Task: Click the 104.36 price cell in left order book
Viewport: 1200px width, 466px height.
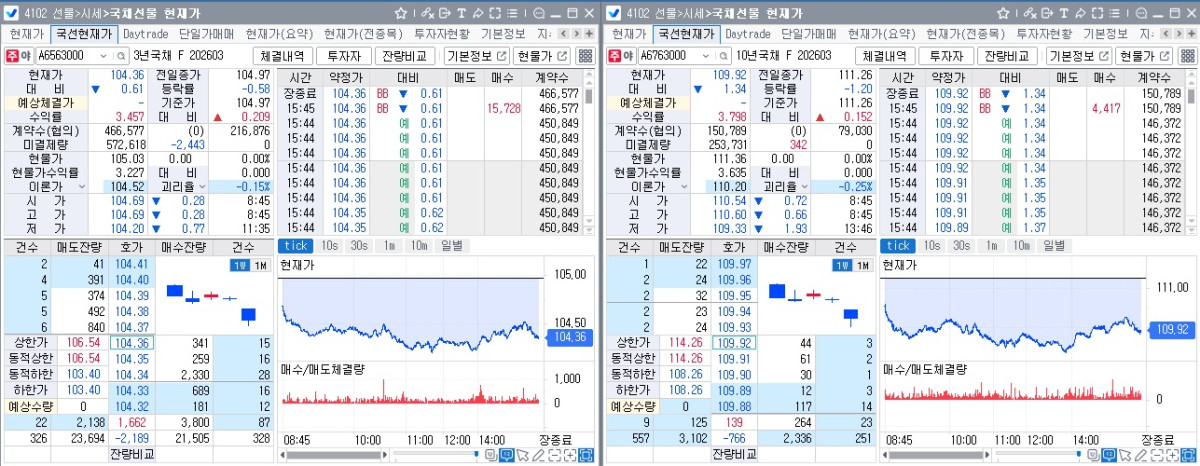Action: point(130,342)
